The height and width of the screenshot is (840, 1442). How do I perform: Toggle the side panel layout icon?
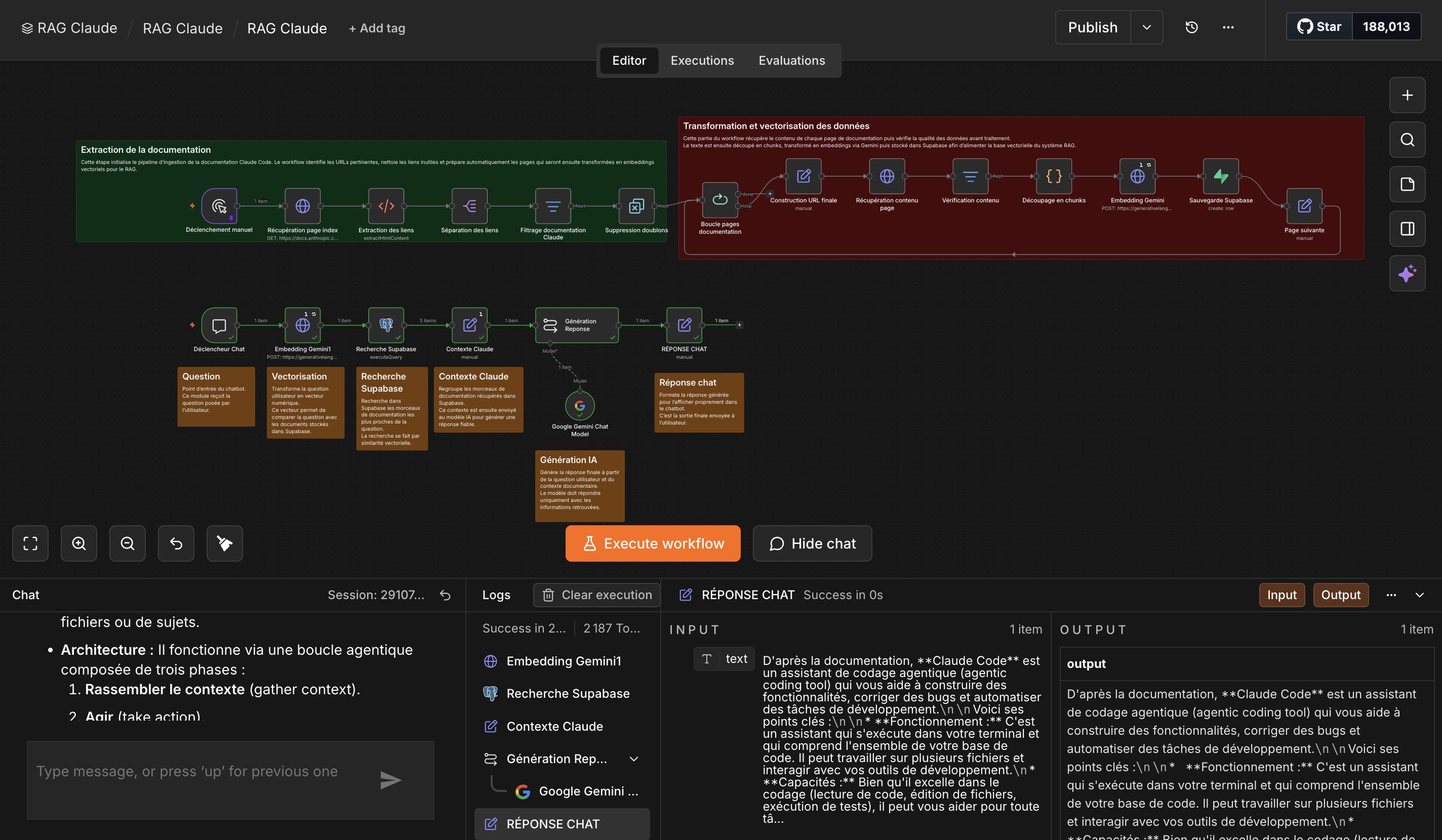coord(1408,229)
